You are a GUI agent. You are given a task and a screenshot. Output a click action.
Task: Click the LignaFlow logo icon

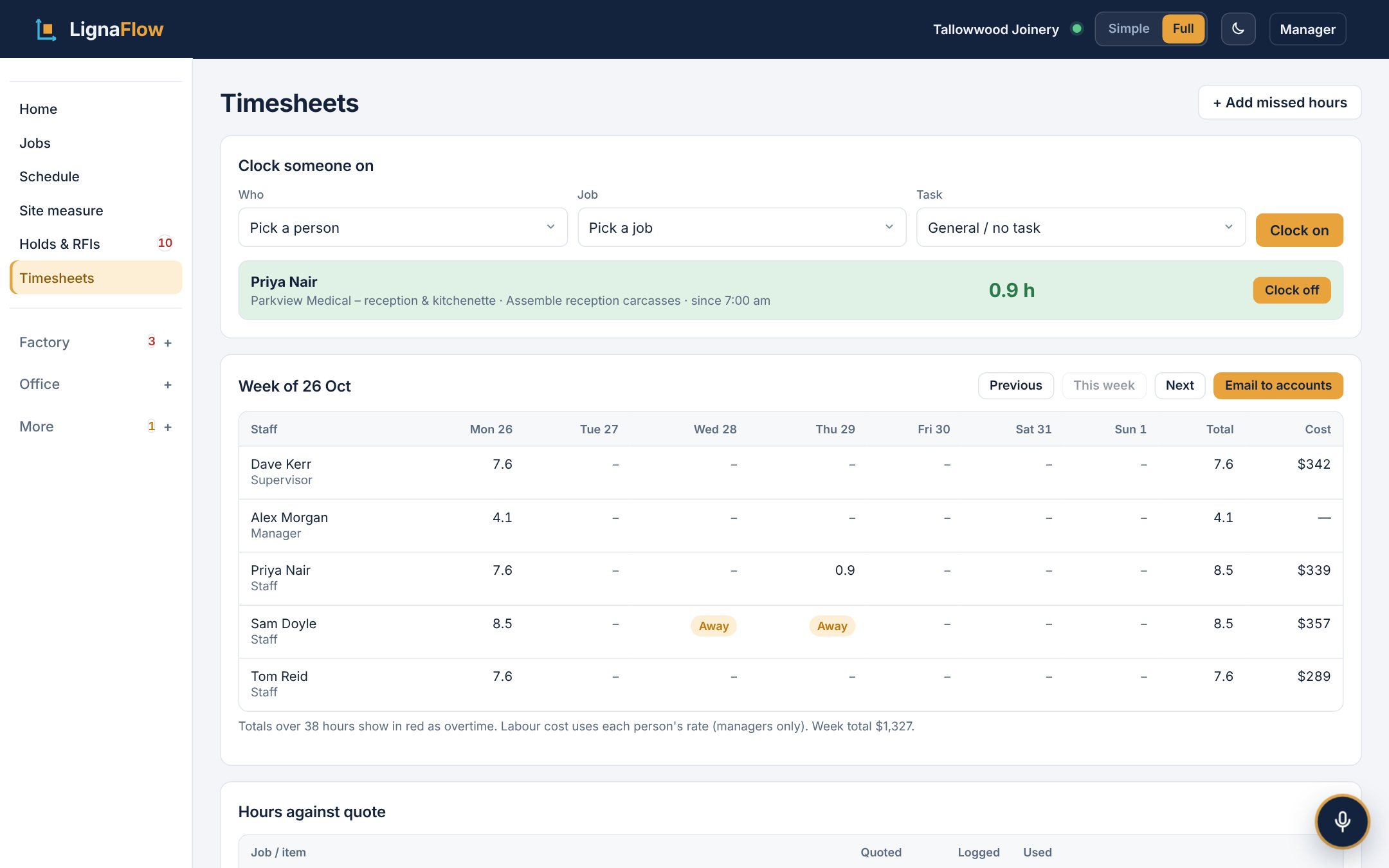[46, 30]
